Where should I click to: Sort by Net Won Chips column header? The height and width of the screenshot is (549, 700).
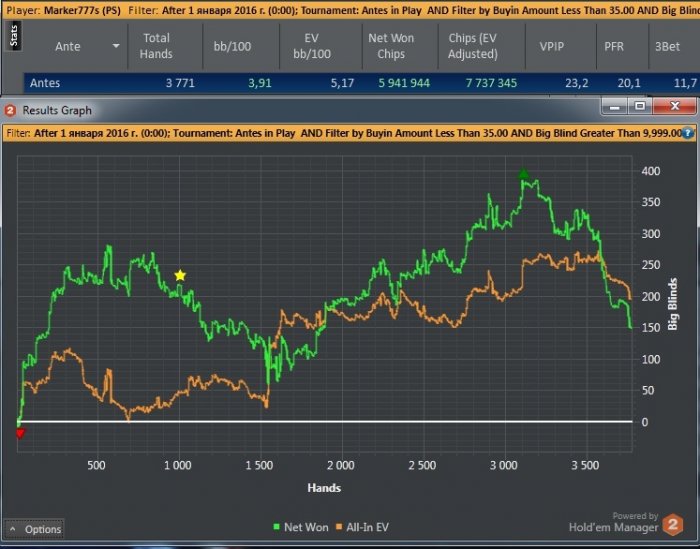[x=391, y=46]
